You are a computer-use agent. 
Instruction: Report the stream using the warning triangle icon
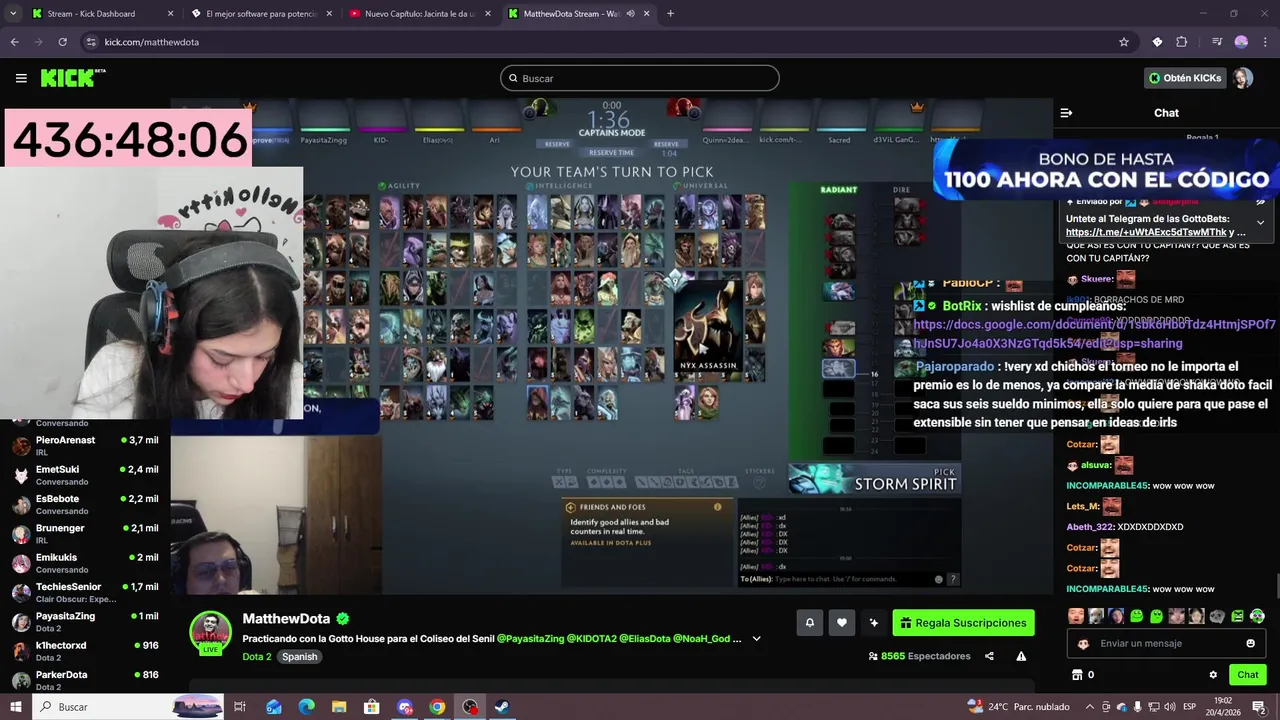[1021, 656]
